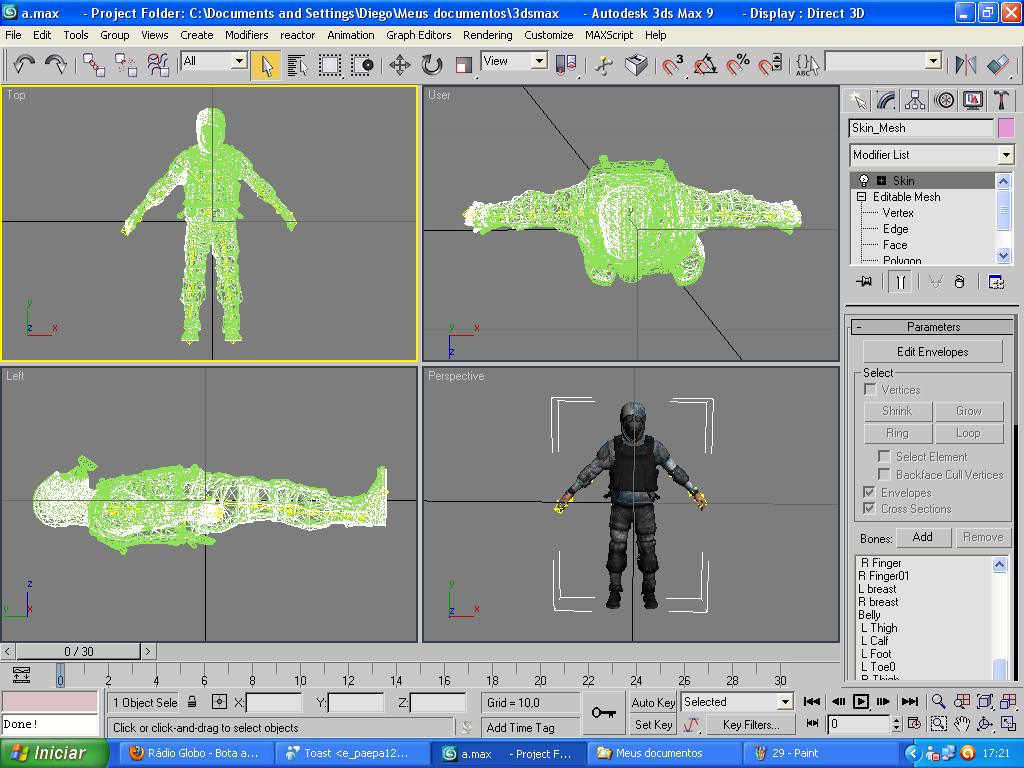Open the Graph Editors menu

point(419,35)
